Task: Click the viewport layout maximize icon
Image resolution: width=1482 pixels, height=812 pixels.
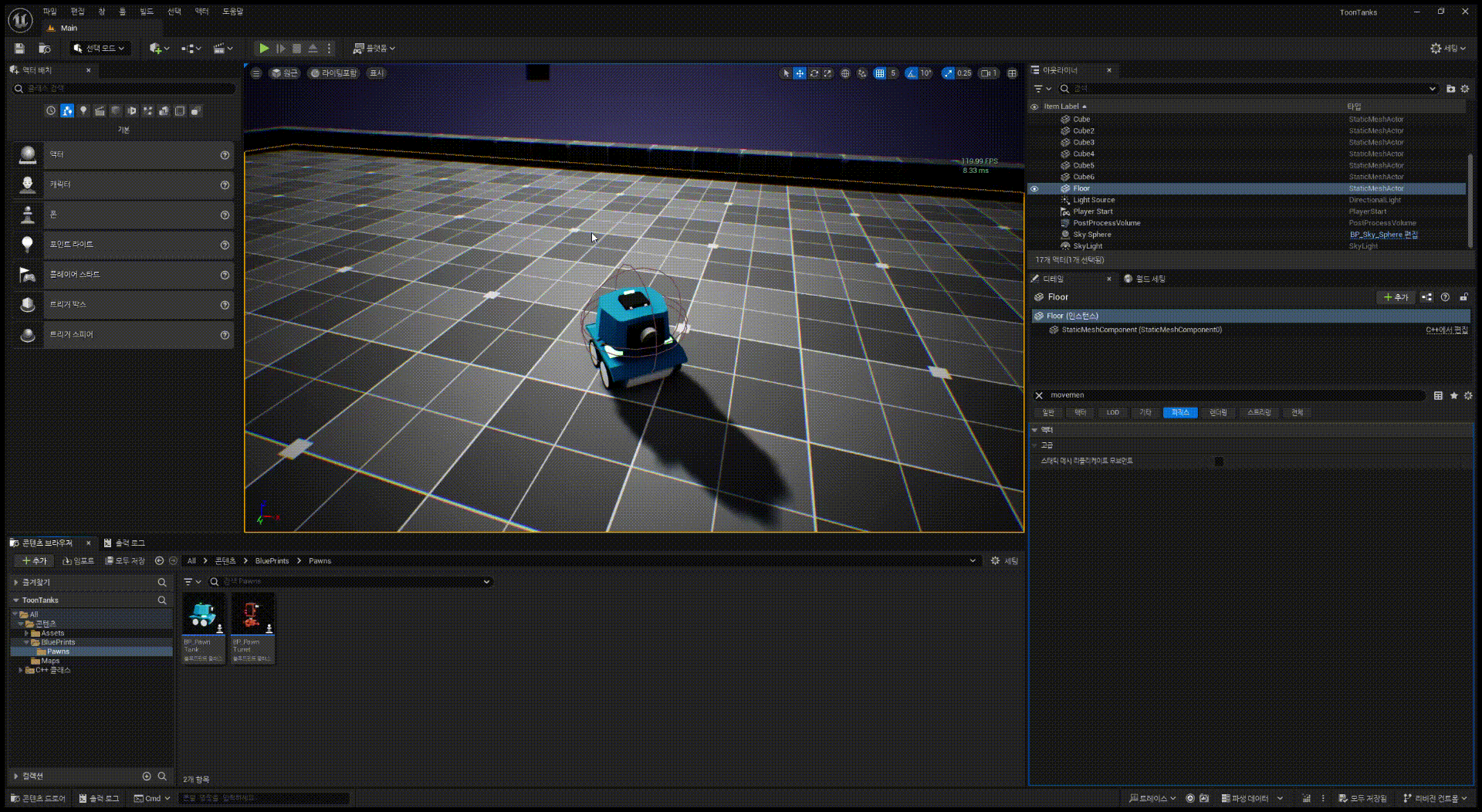Action: [x=1012, y=73]
